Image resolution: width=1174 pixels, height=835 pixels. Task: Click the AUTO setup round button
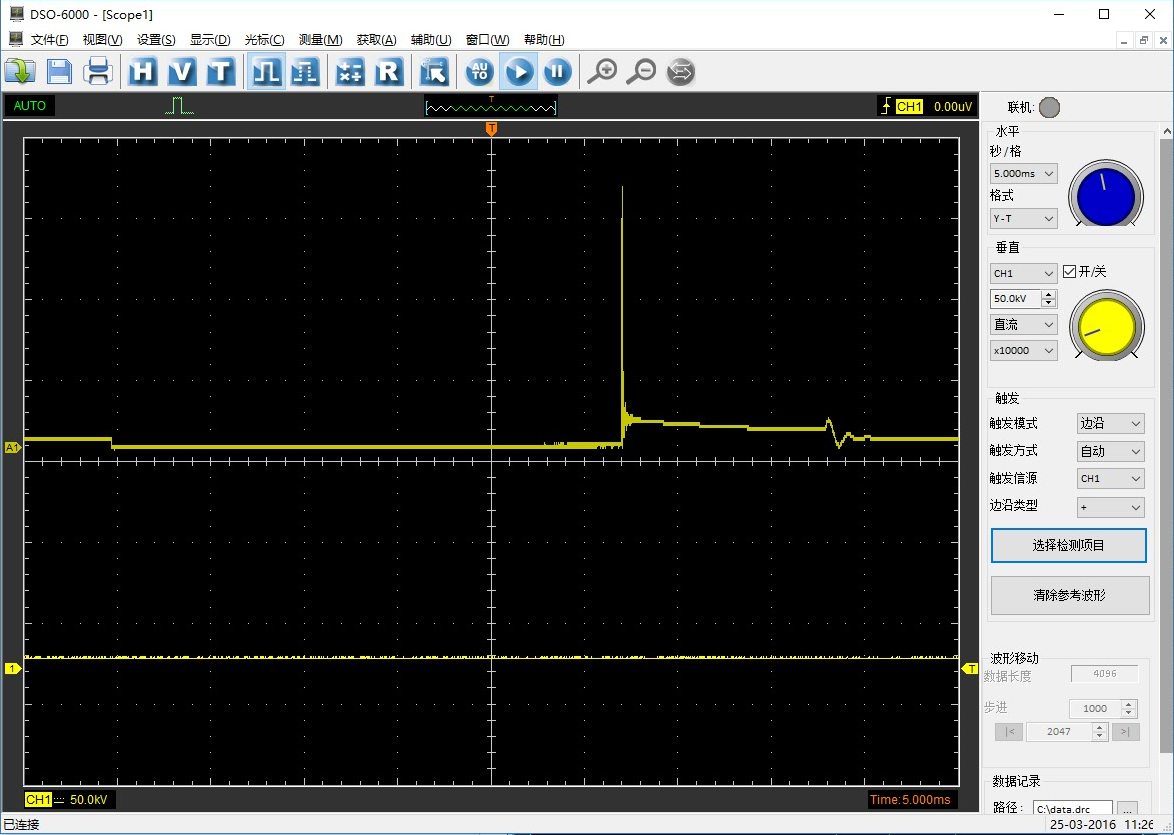point(480,72)
